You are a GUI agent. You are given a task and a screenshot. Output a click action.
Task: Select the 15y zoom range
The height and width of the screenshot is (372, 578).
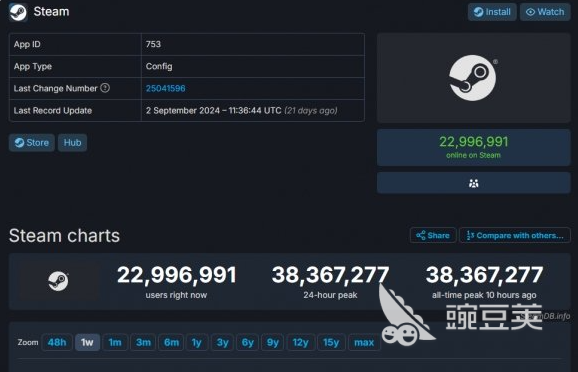click(331, 343)
